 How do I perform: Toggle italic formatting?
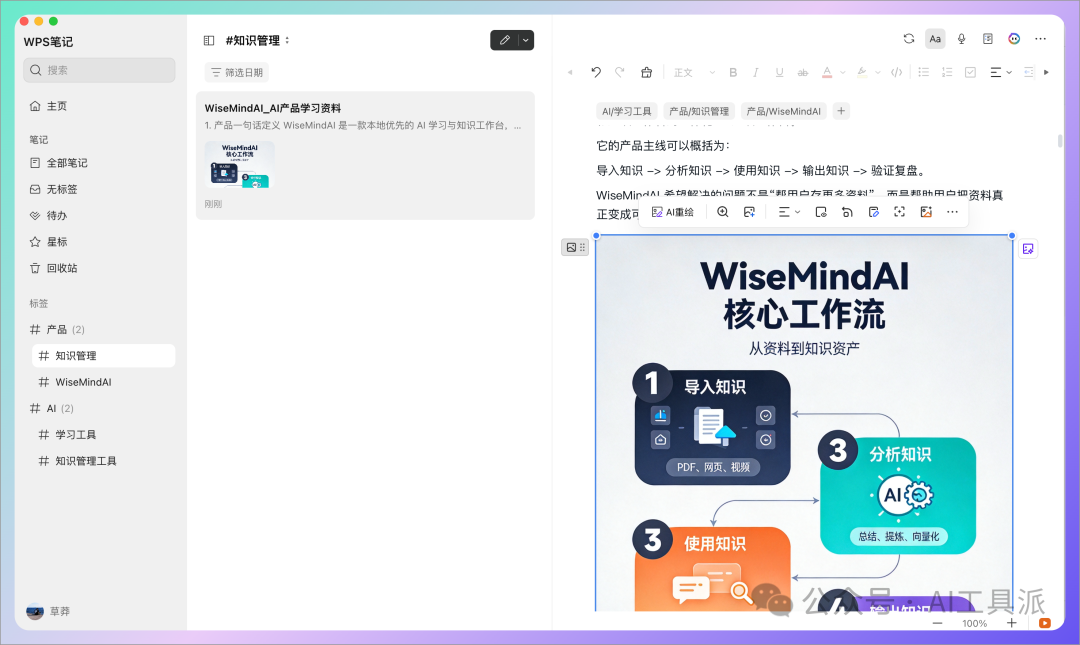756,72
